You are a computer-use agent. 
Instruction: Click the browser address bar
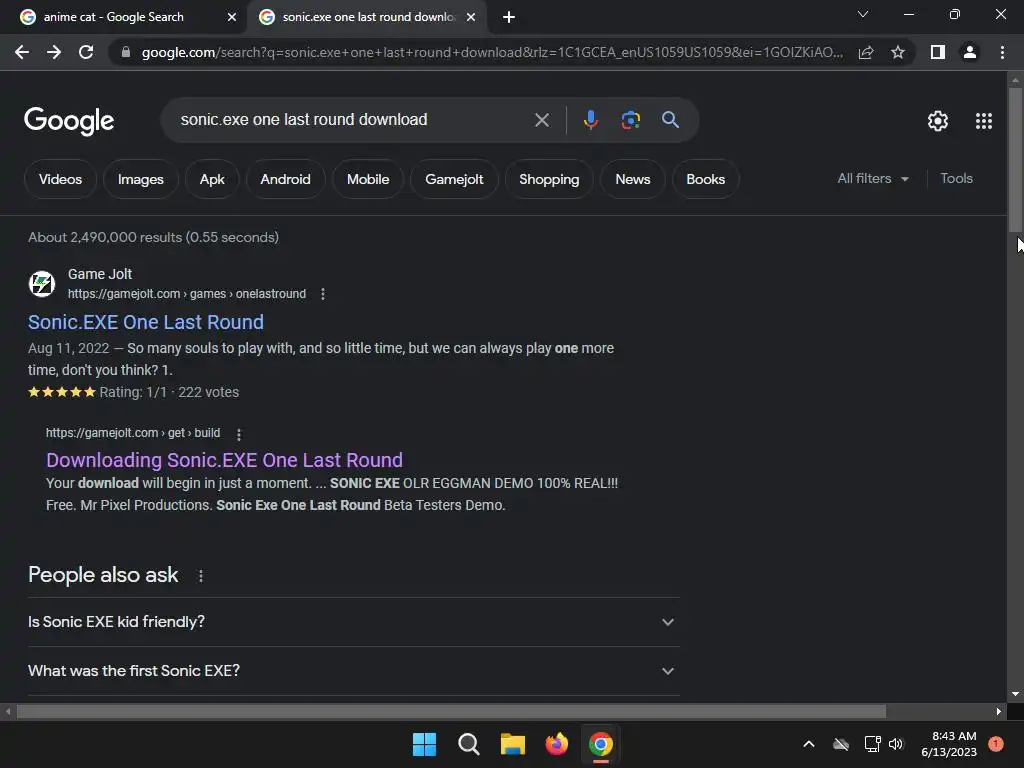492,52
